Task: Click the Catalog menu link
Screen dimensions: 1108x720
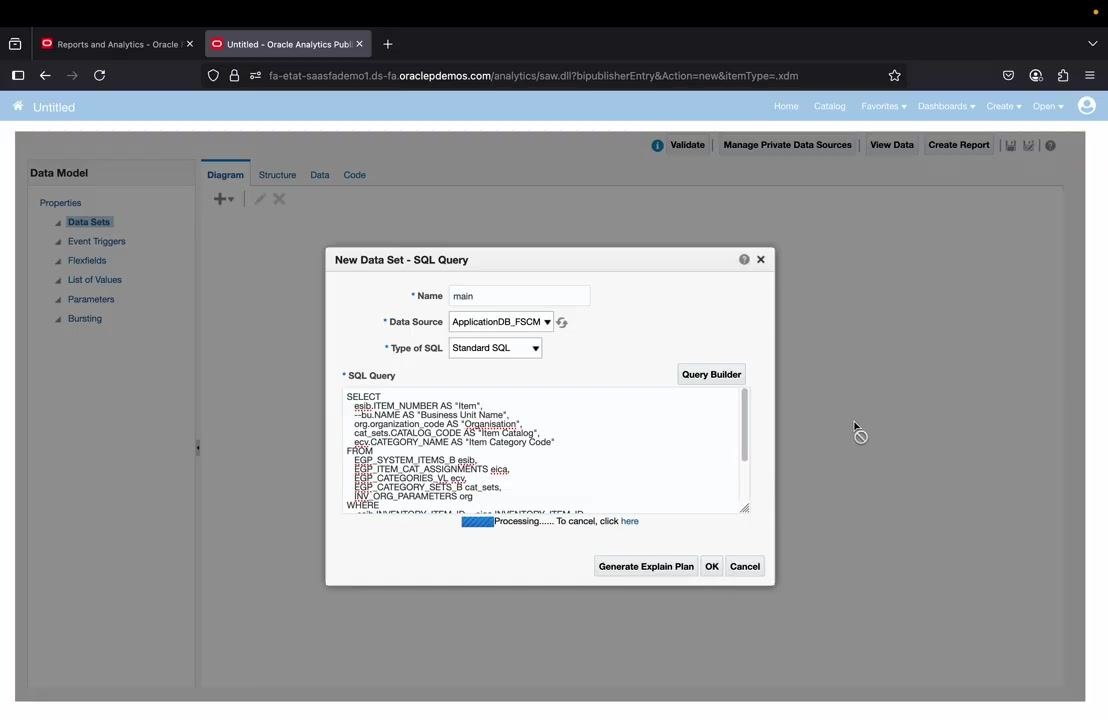Action: click(830, 106)
